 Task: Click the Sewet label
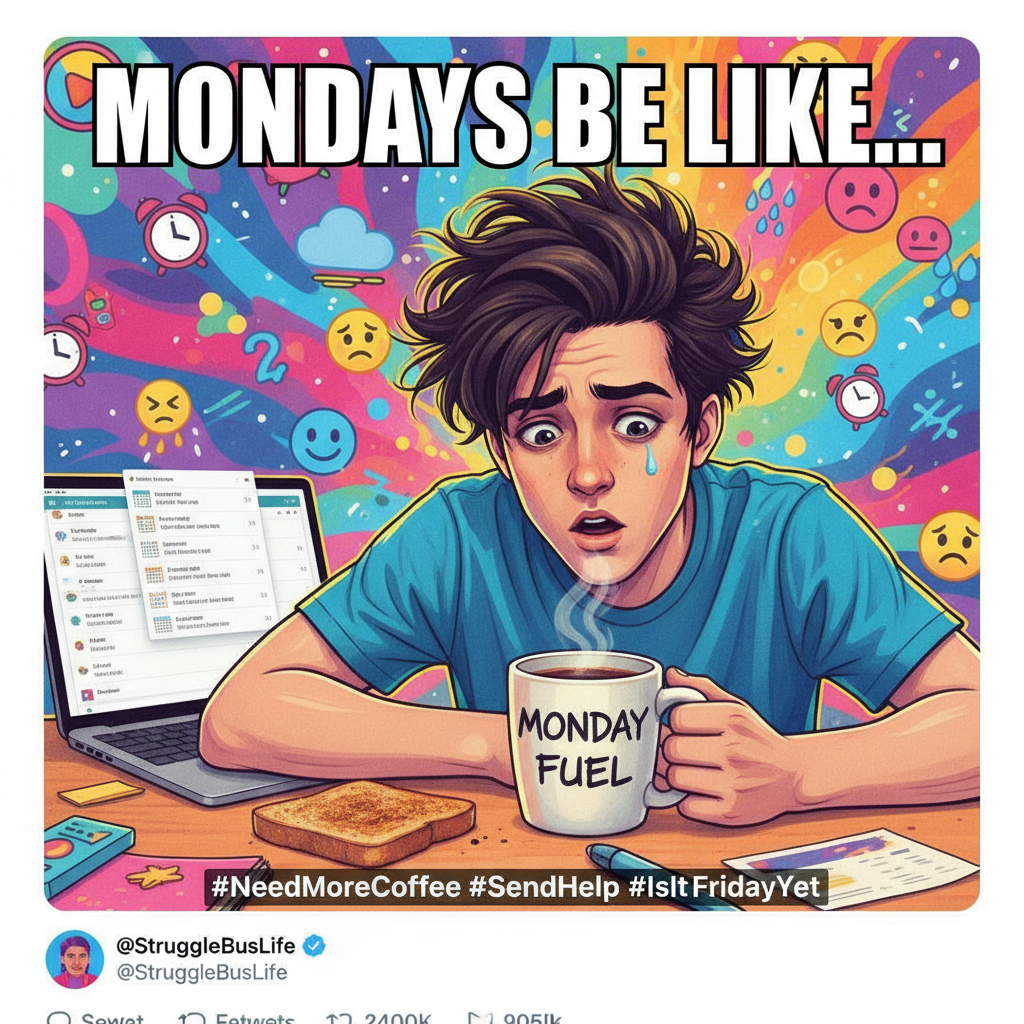pyautogui.click(x=112, y=1018)
